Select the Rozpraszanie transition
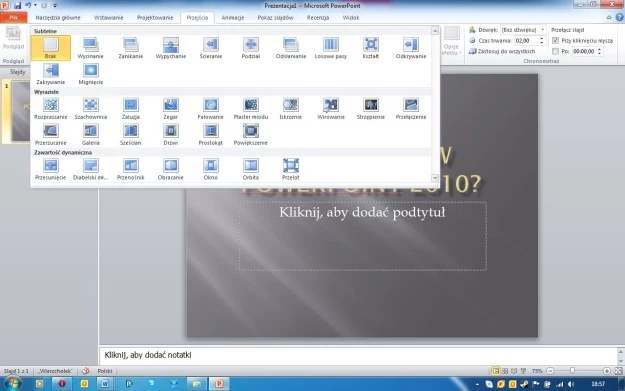Image resolution: width=625 pixels, height=391 pixels. click(x=51, y=108)
